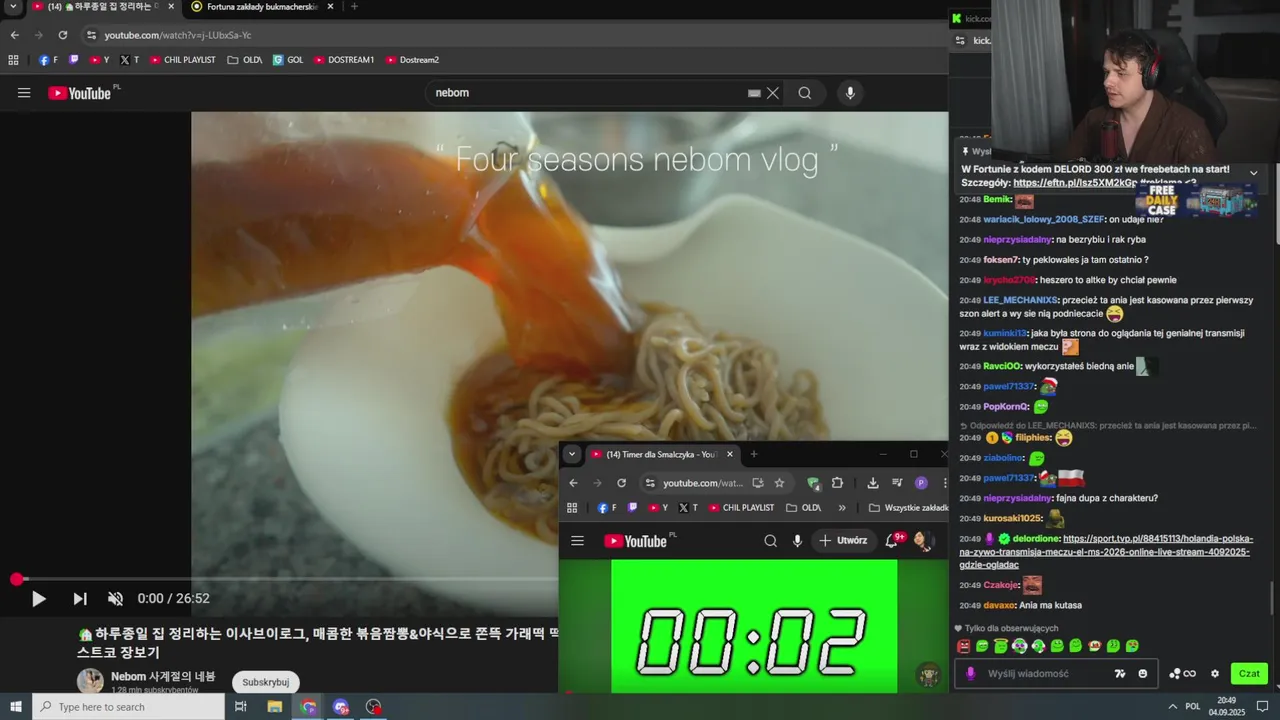The height and width of the screenshot is (720, 1280).
Task: Seek along the red video progress bar
Action: [288, 579]
